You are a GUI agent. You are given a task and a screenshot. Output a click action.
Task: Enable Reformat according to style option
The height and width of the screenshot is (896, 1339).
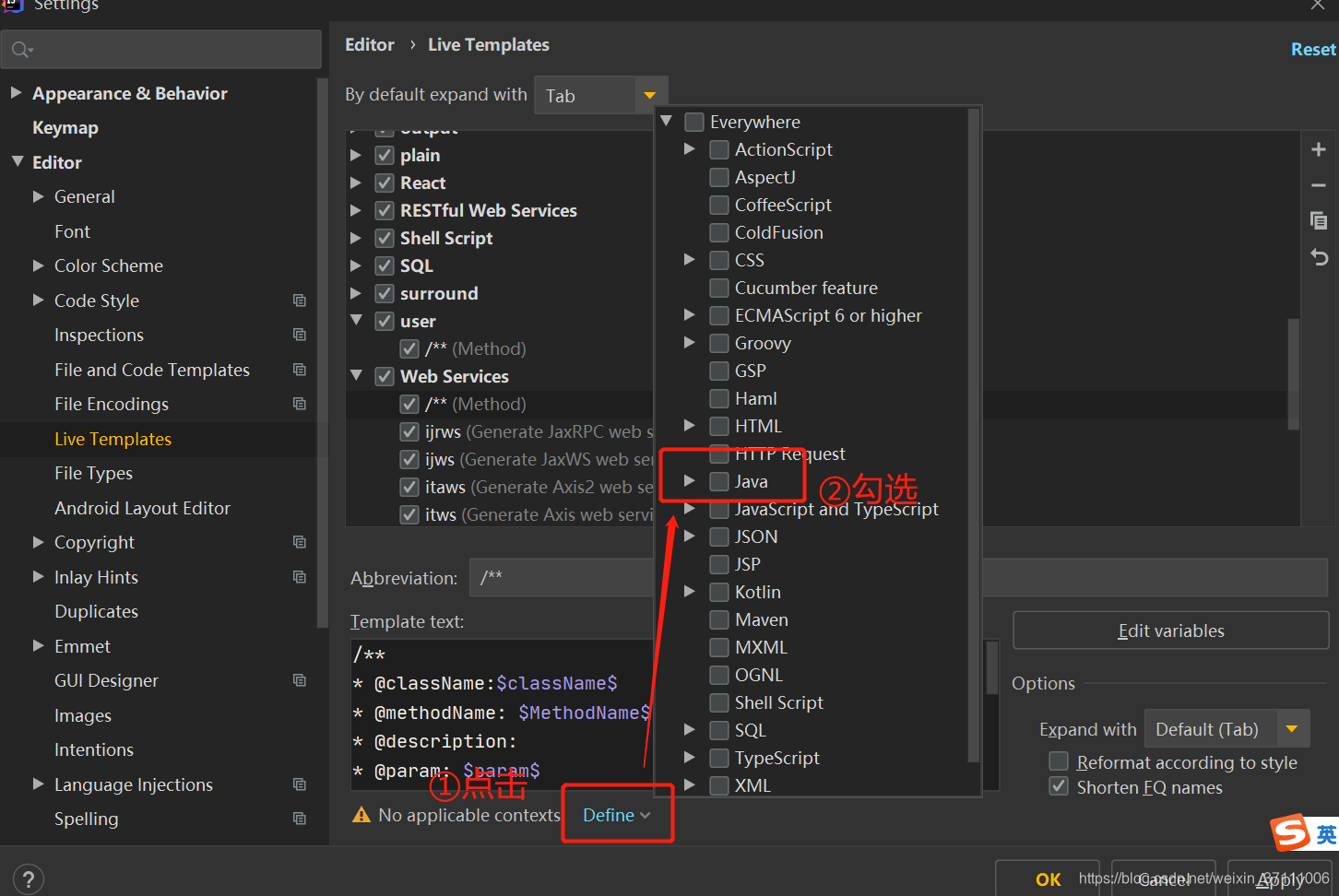point(1059,761)
